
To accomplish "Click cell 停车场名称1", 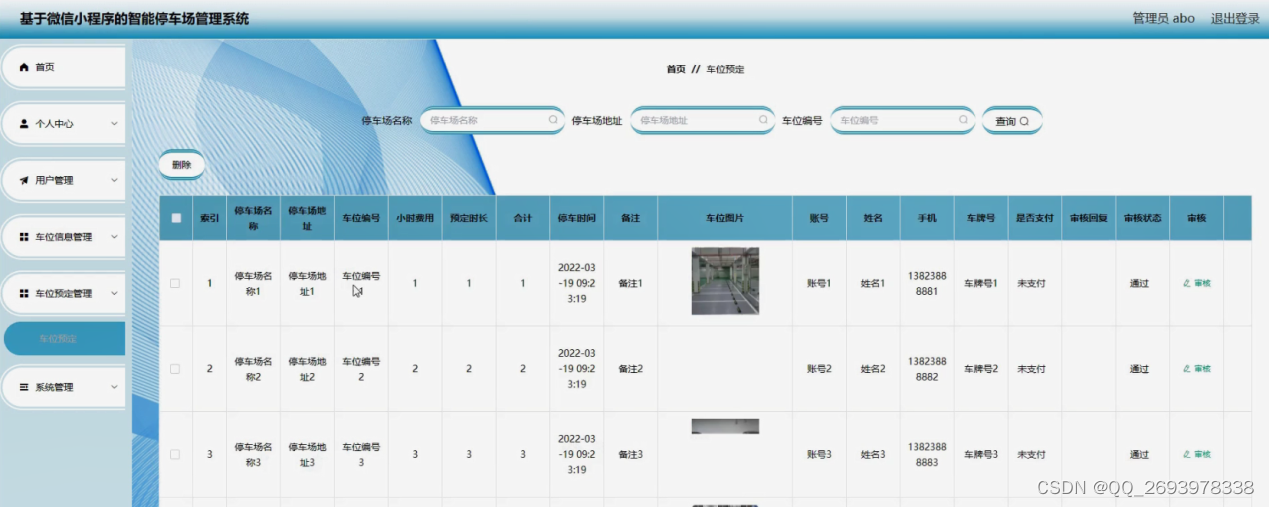I will pyautogui.click(x=253, y=283).
